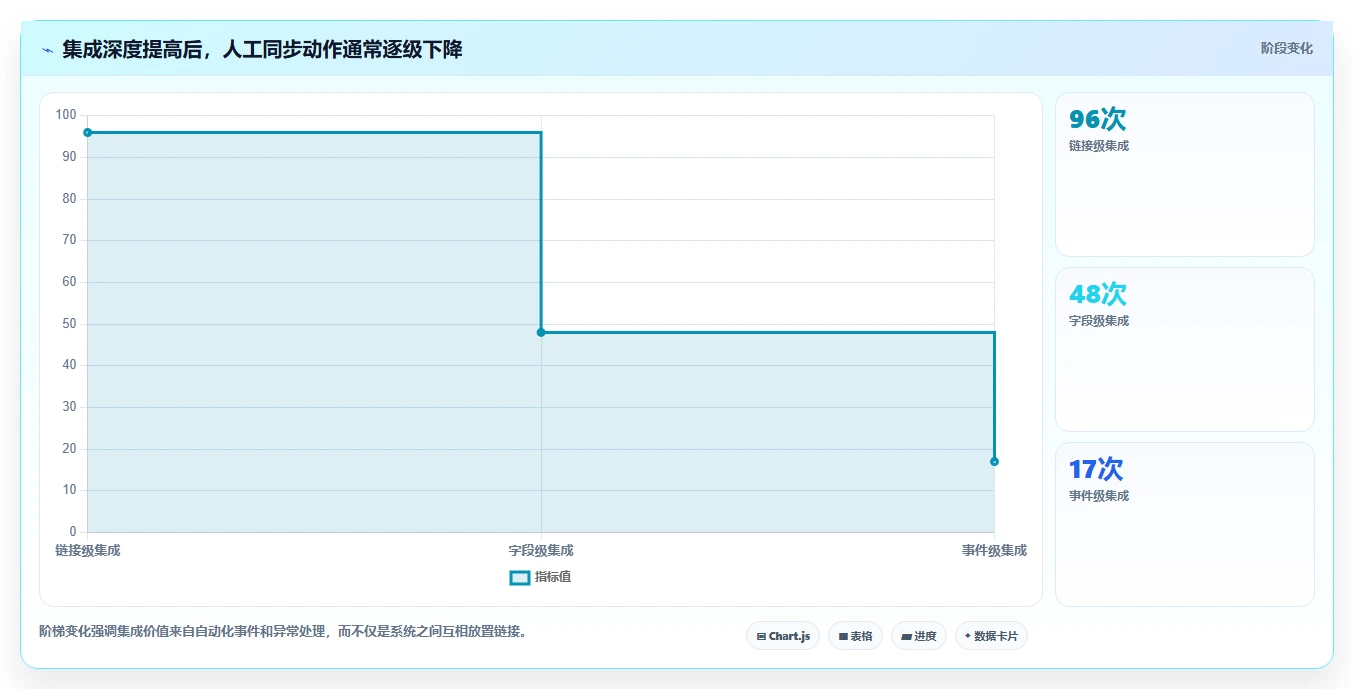Open the 48次 字段级集成 stat card
This screenshot has width=1354, height=689.
(x=1185, y=350)
